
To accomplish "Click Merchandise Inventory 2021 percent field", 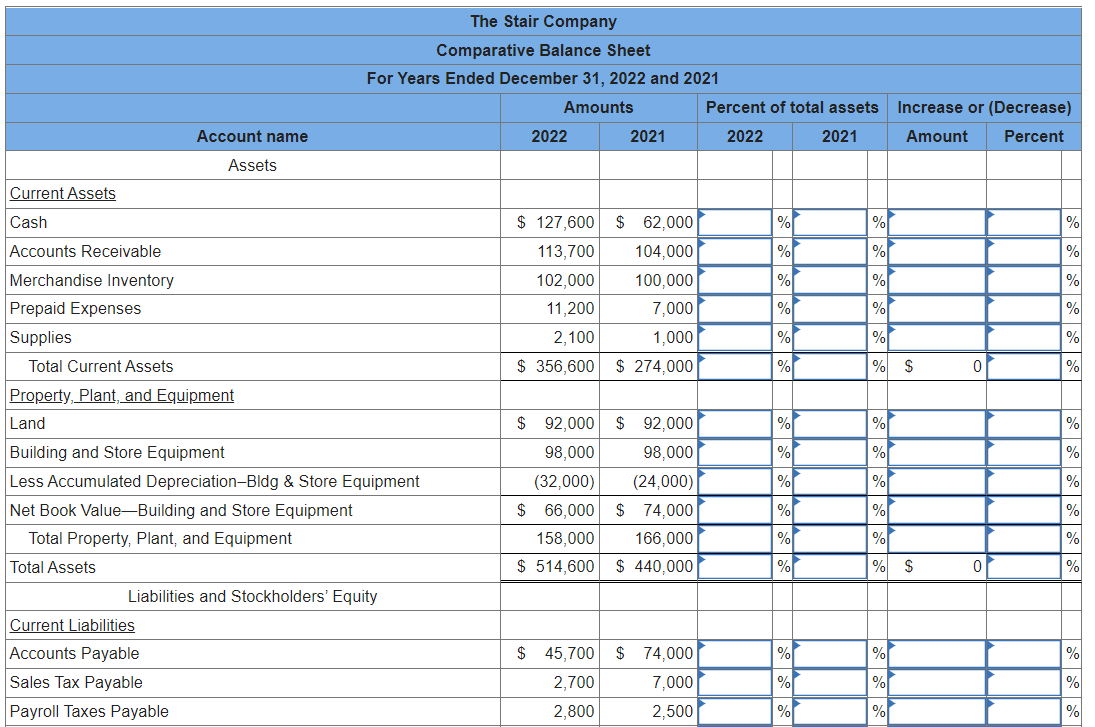I will tap(830, 280).
